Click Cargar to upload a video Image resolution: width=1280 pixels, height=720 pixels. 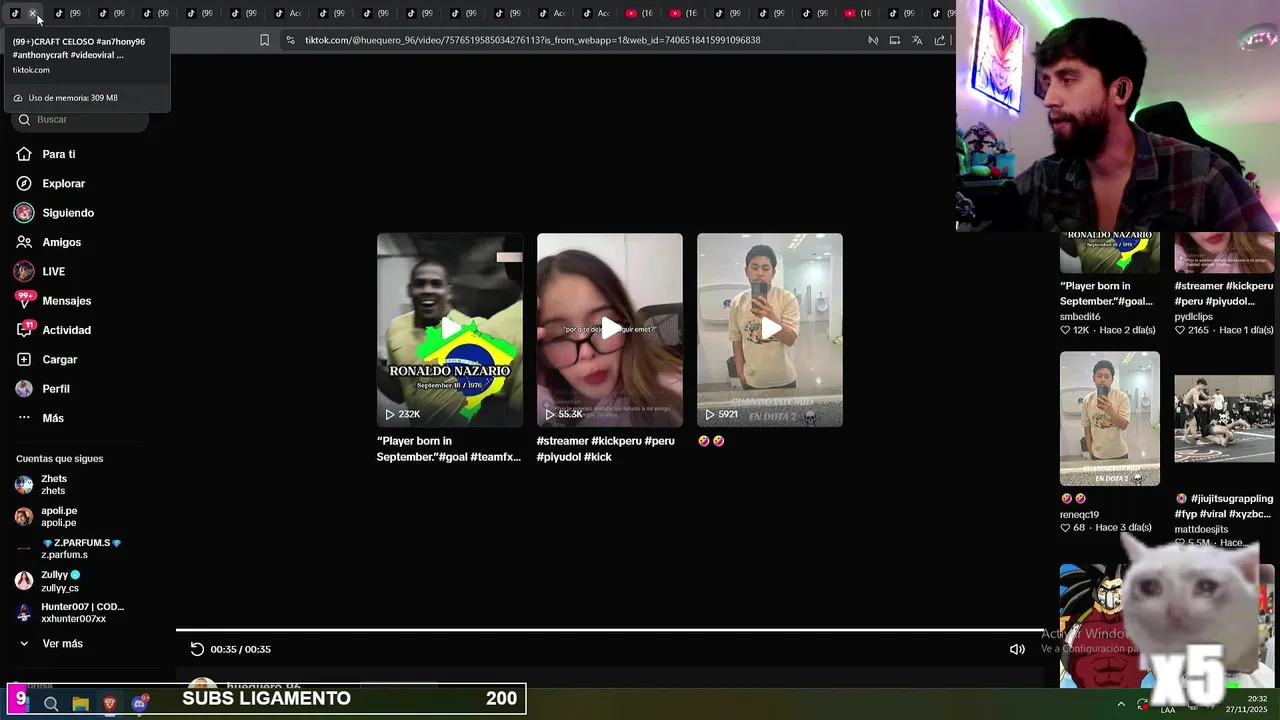pos(59,359)
